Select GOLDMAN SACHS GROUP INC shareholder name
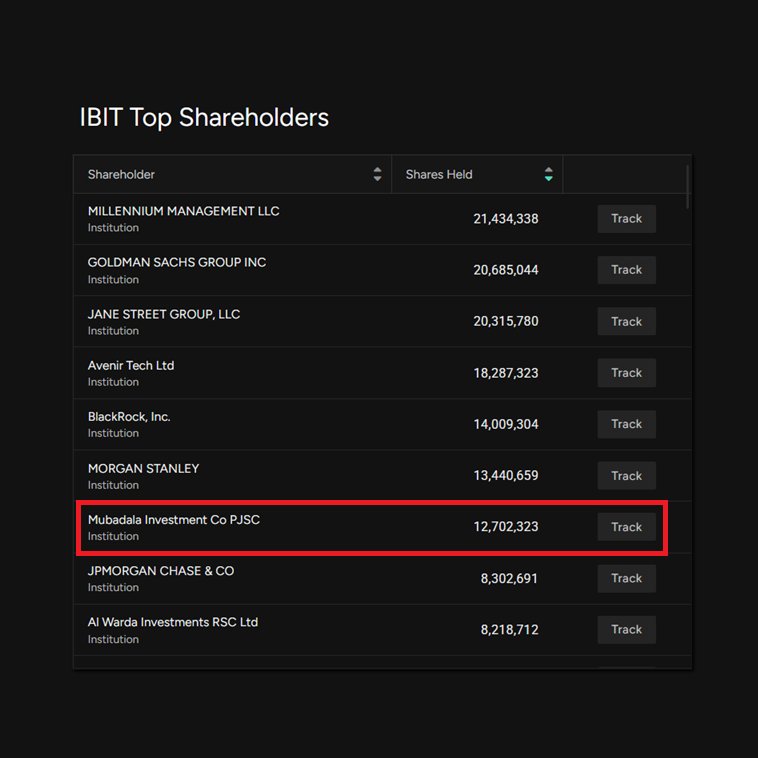 click(x=177, y=262)
